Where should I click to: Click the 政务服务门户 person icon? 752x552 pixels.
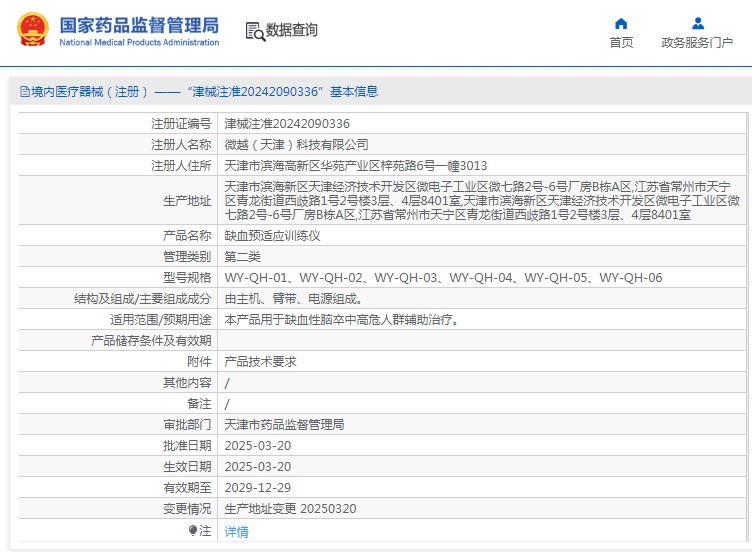click(697, 24)
